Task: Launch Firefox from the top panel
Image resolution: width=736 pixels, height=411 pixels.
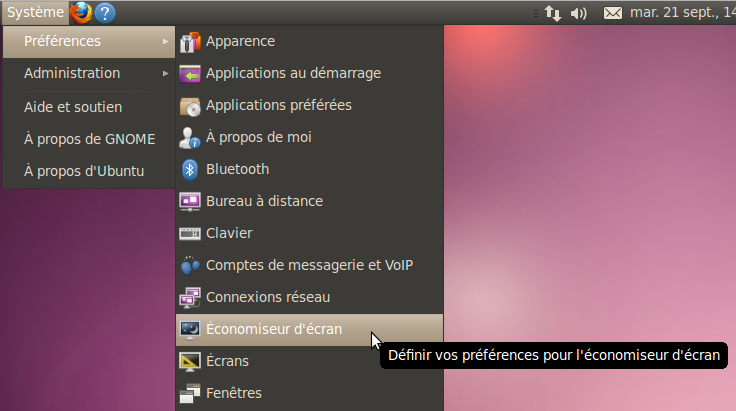Action: coord(81,12)
